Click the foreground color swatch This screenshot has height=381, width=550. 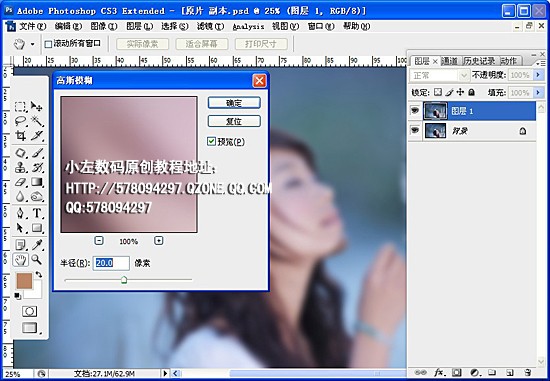click(24, 281)
